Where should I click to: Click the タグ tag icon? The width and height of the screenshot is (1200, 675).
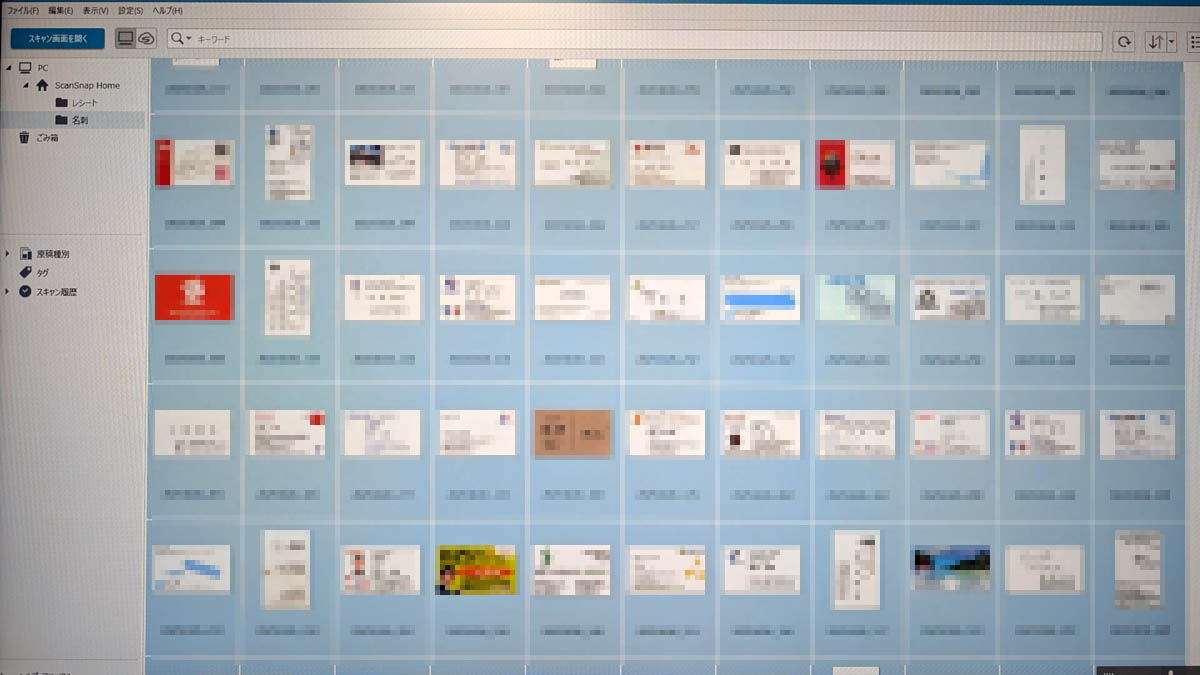(x=26, y=272)
